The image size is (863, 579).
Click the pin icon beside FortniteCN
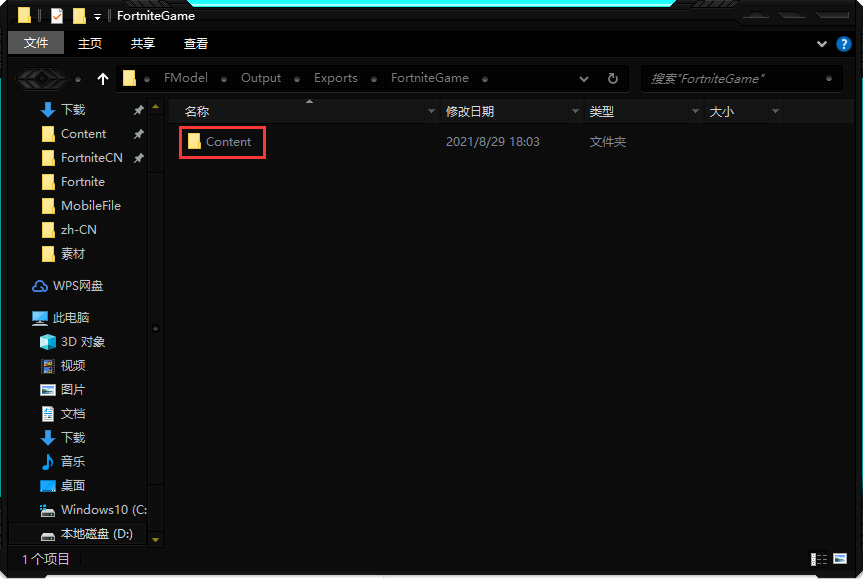pyautogui.click(x=139, y=158)
